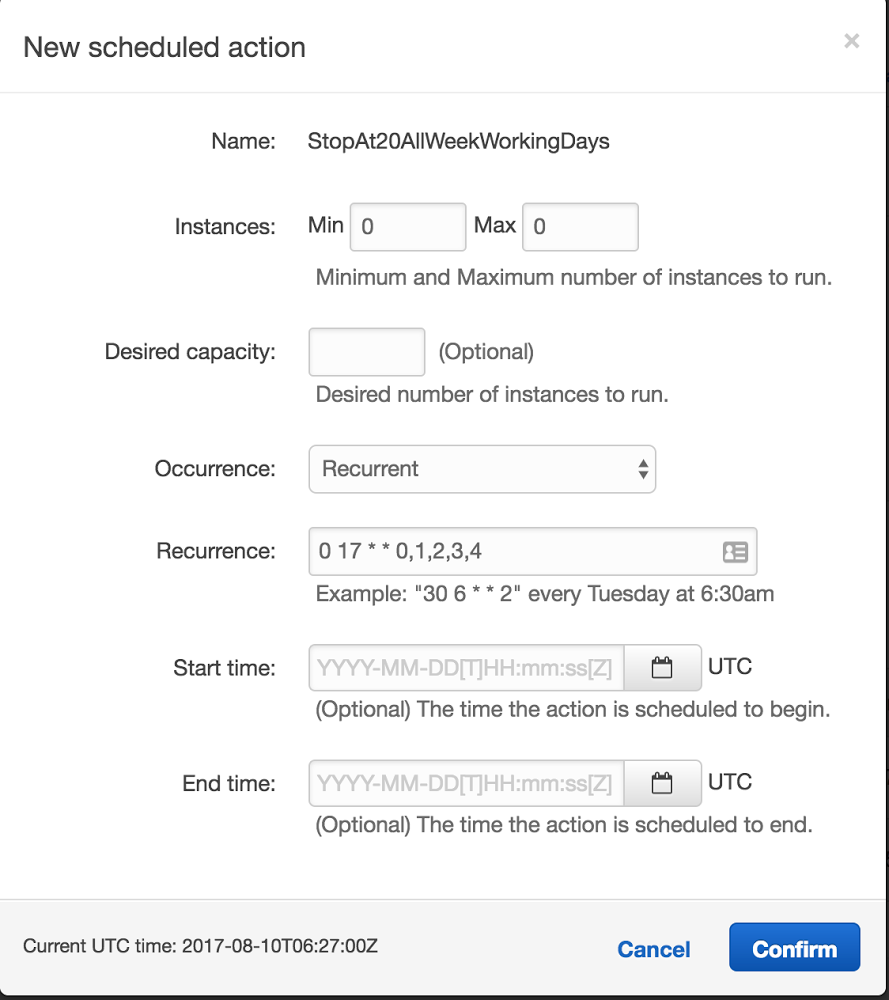This screenshot has height=1000, width=889.
Task: Open the End time calendar picker
Action: [662, 784]
